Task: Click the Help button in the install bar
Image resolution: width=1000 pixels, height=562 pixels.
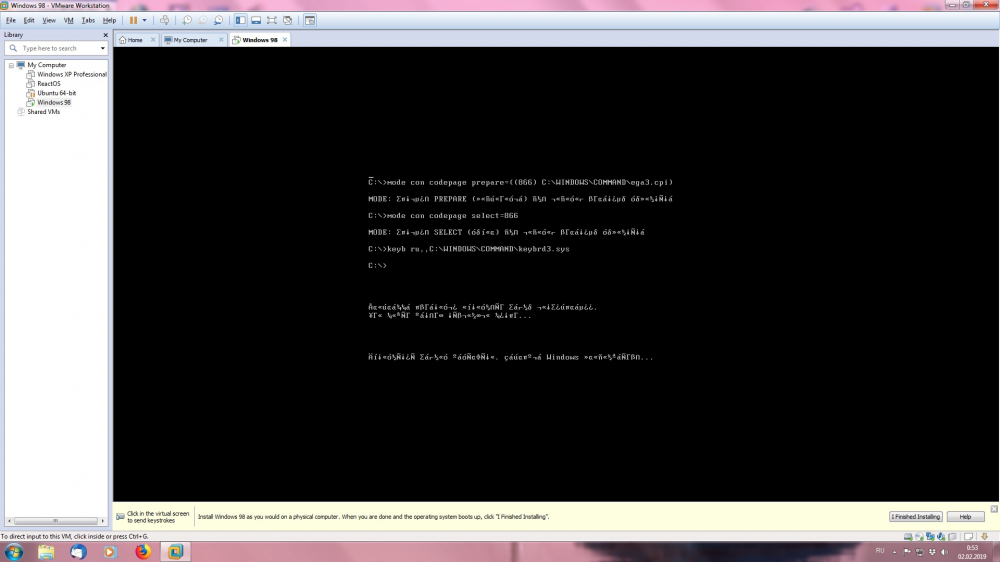Action: pos(965,517)
